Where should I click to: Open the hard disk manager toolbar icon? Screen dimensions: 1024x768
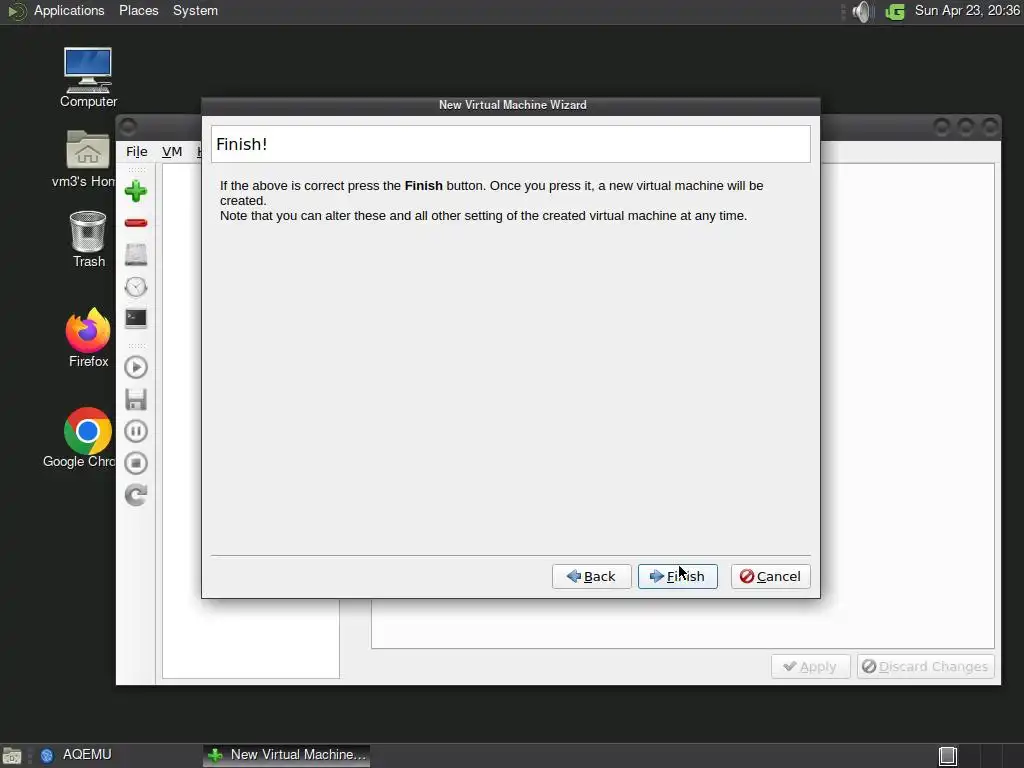click(136, 255)
